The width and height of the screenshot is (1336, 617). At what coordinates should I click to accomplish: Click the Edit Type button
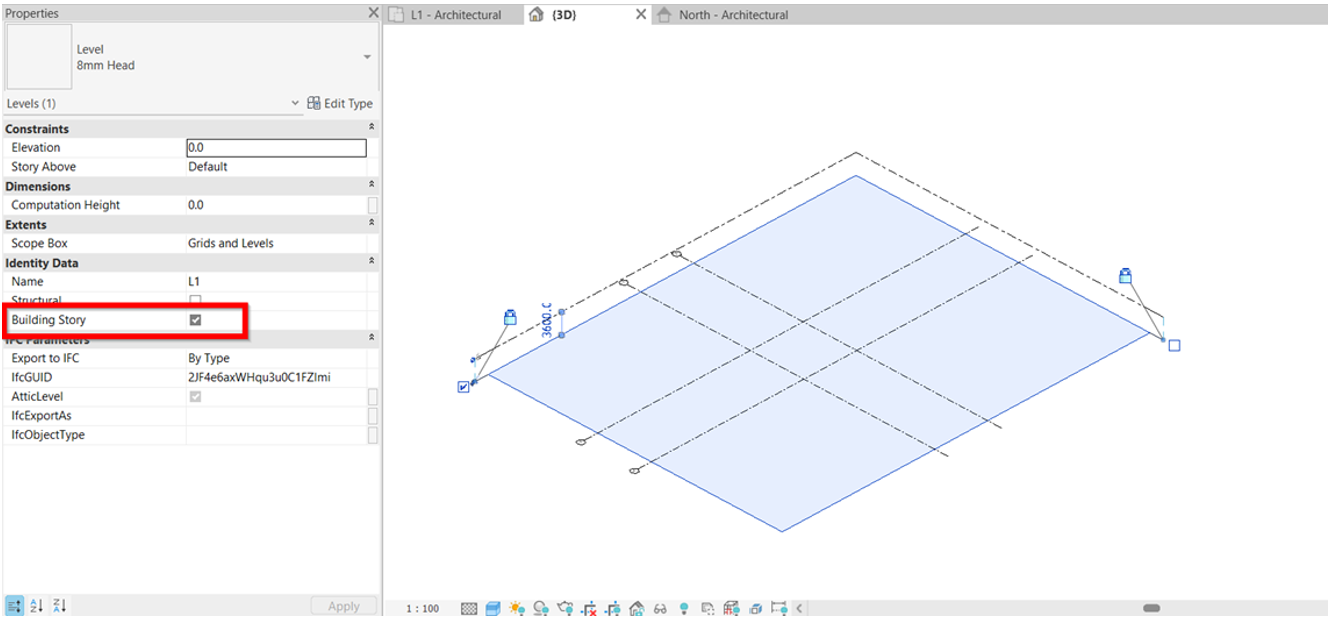coord(340,104)
